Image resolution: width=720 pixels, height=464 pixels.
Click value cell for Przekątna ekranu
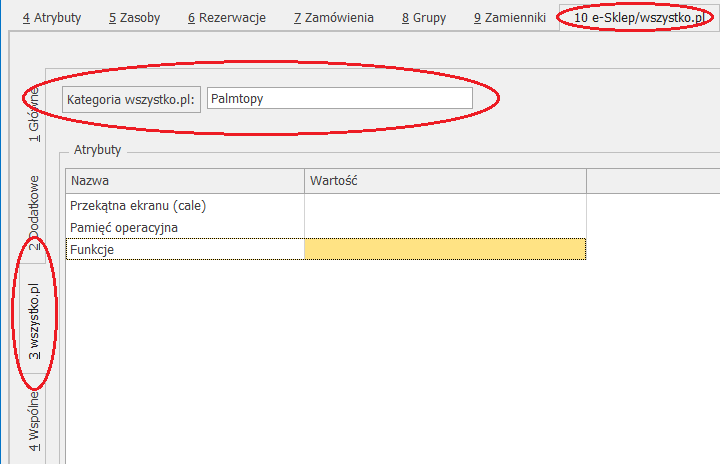(x=445, y=205)
